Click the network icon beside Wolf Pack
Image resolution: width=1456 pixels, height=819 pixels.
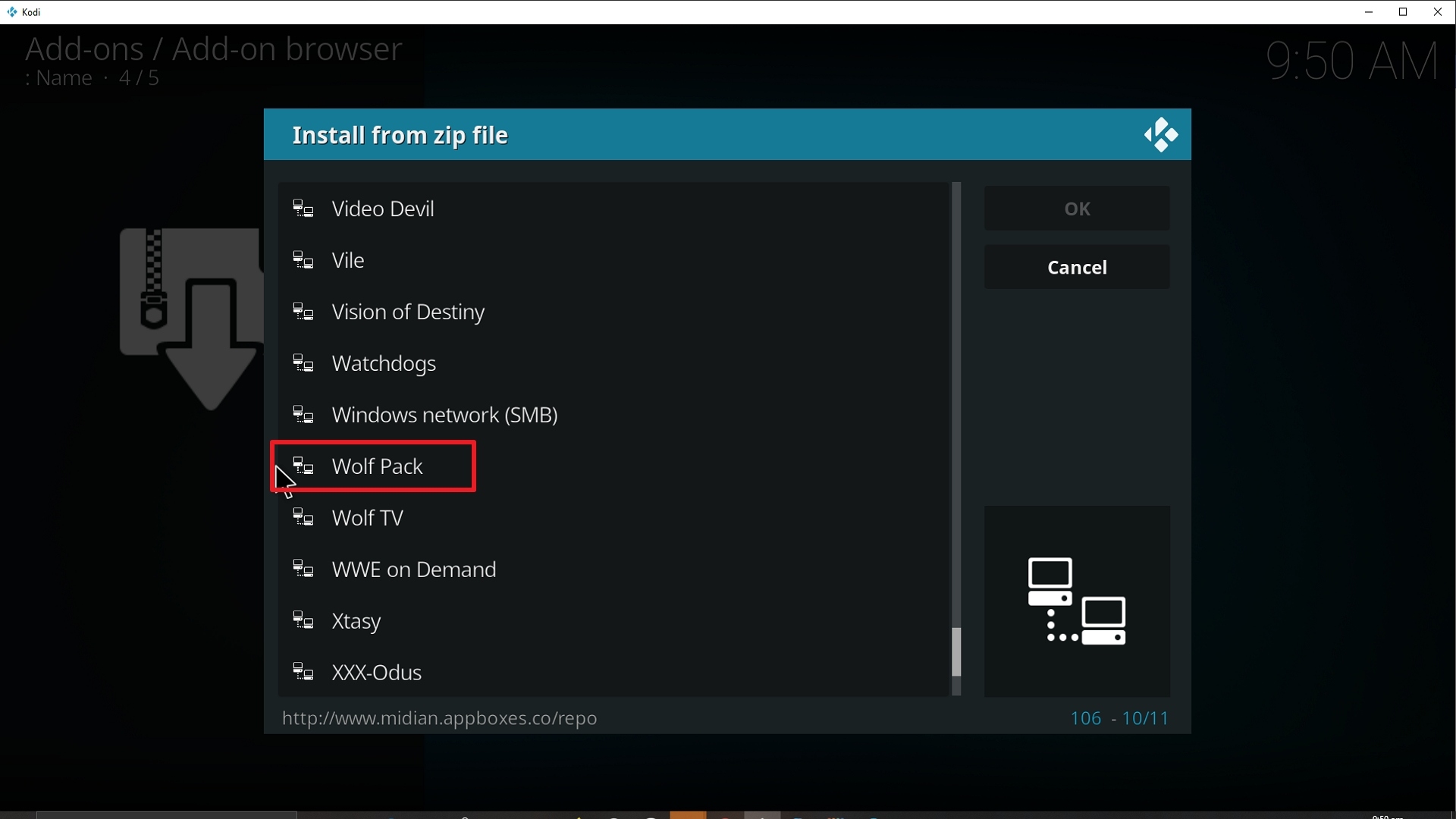303,466
